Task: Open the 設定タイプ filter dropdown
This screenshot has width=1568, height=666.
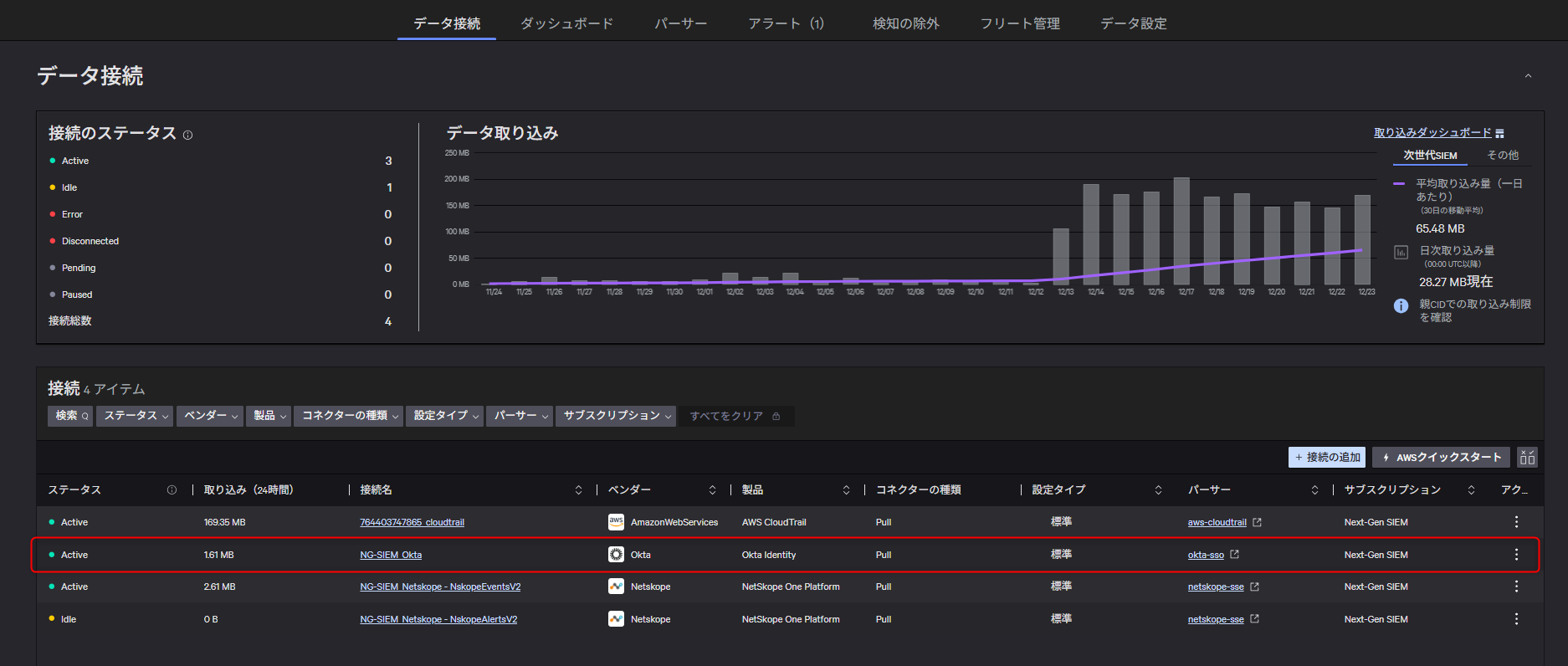Action: pos(444,416)
